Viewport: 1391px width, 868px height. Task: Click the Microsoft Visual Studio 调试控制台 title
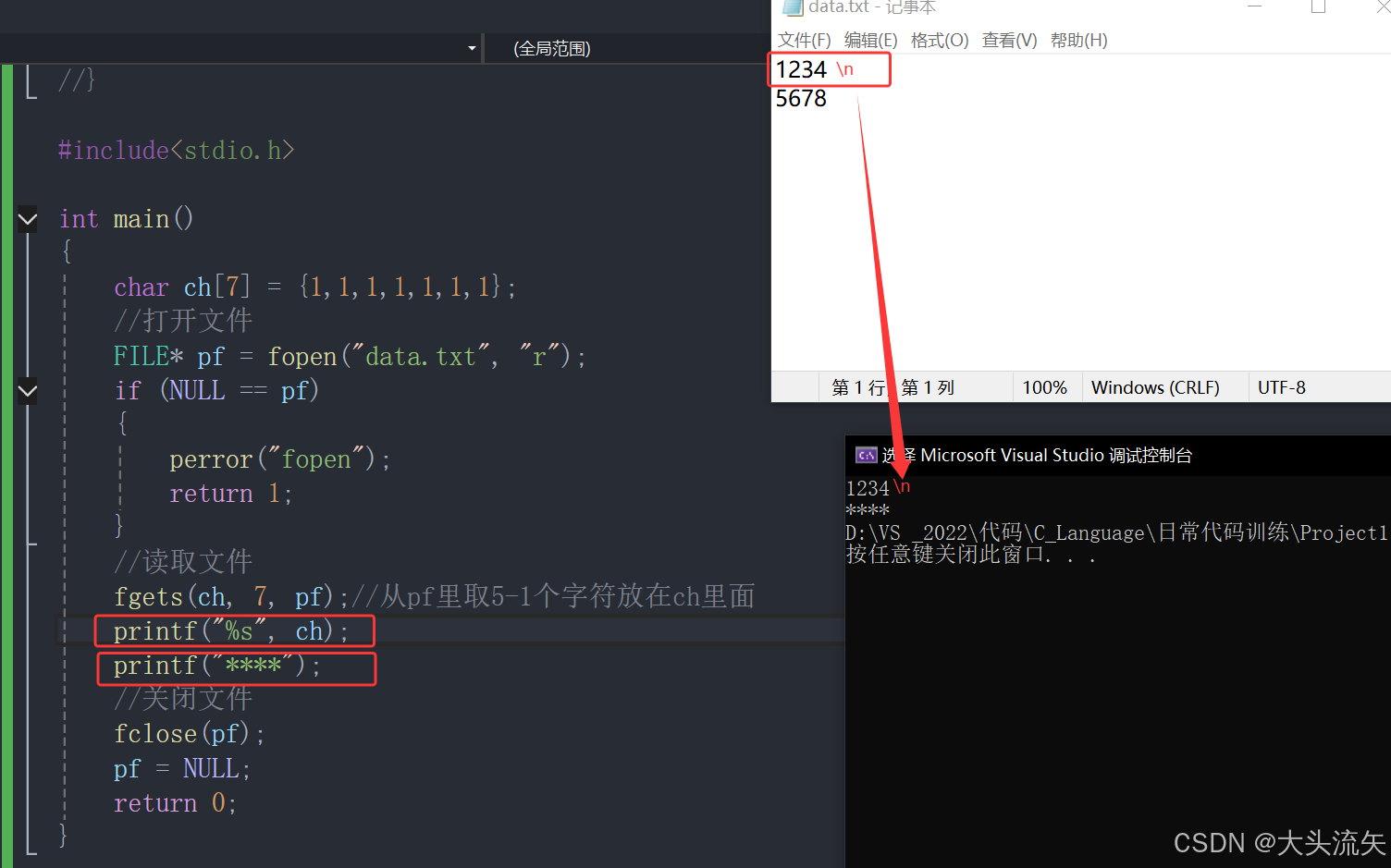pos(1056,455)
